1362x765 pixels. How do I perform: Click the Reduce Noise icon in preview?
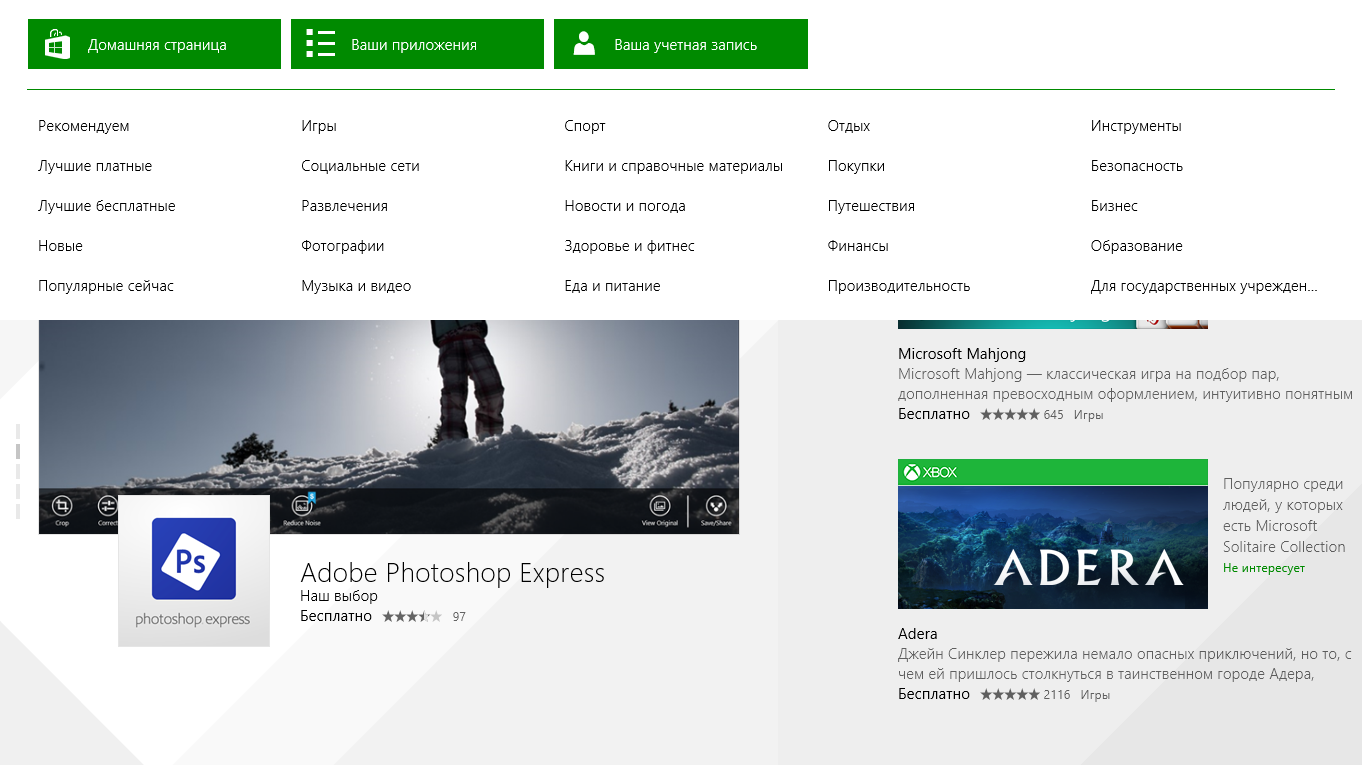302,509
